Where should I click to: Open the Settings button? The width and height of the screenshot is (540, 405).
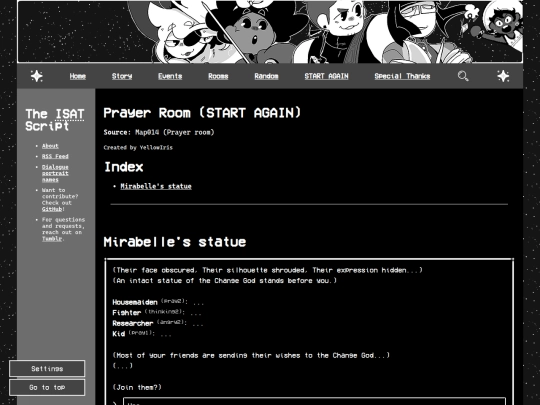[47, 368]
